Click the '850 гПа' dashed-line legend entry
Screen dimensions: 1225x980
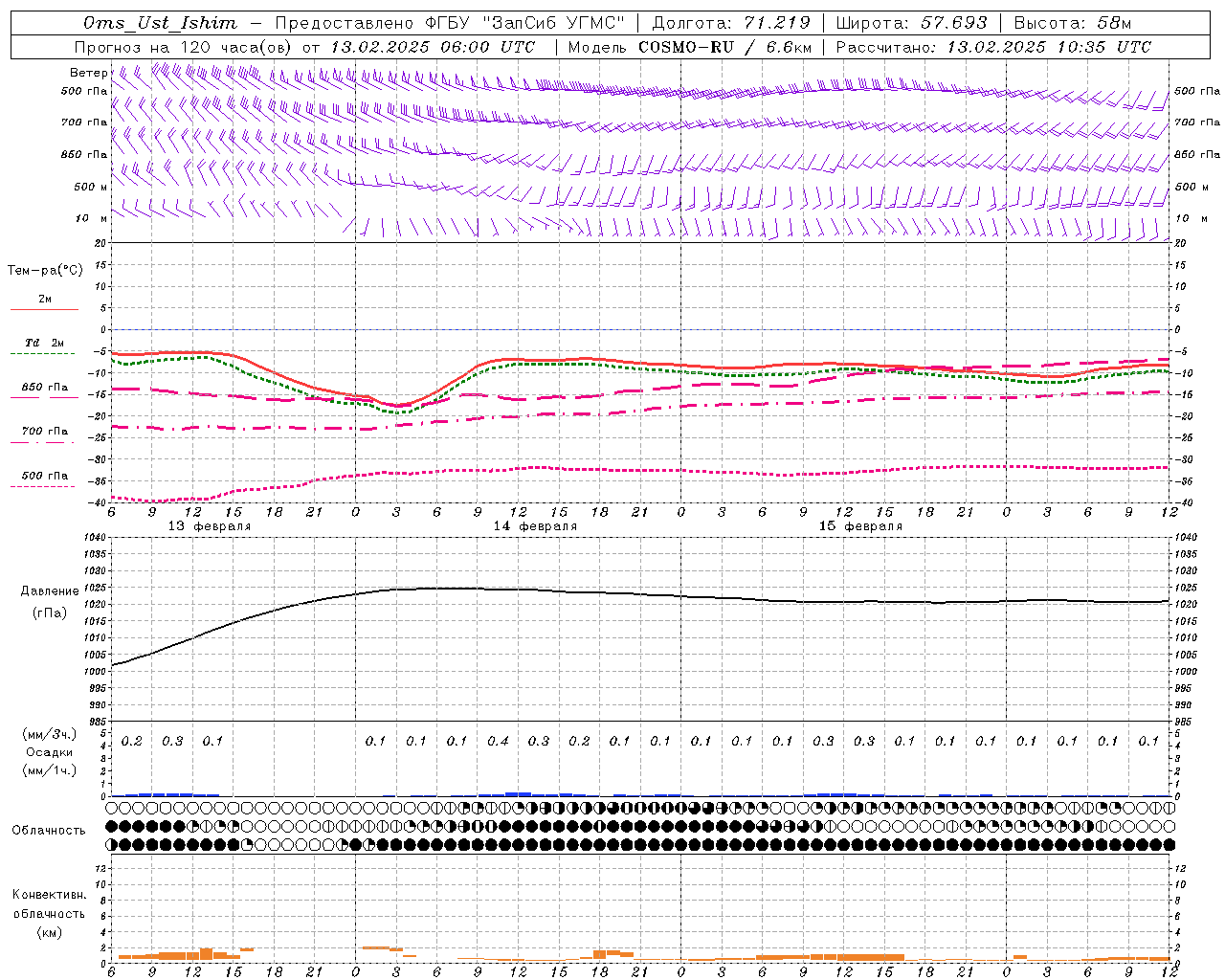click(45, 388)
